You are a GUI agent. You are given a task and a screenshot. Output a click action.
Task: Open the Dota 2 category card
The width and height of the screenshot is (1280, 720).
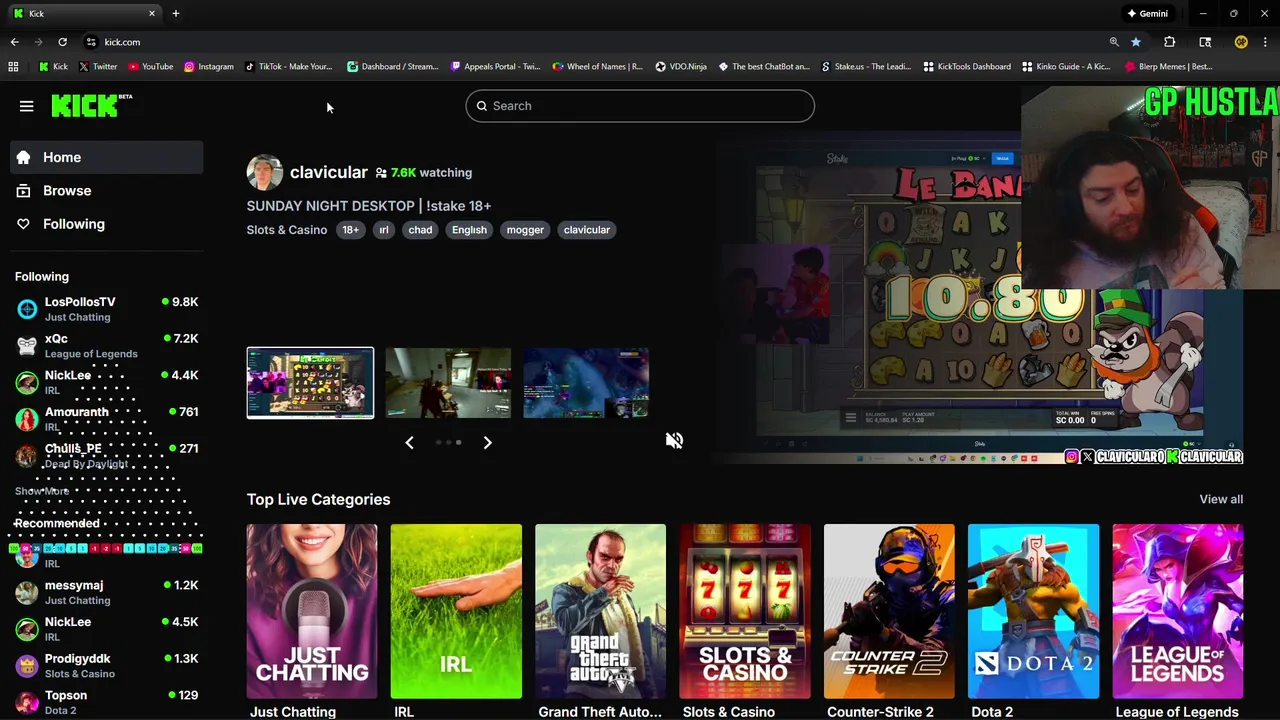[x=1033, y=611]
